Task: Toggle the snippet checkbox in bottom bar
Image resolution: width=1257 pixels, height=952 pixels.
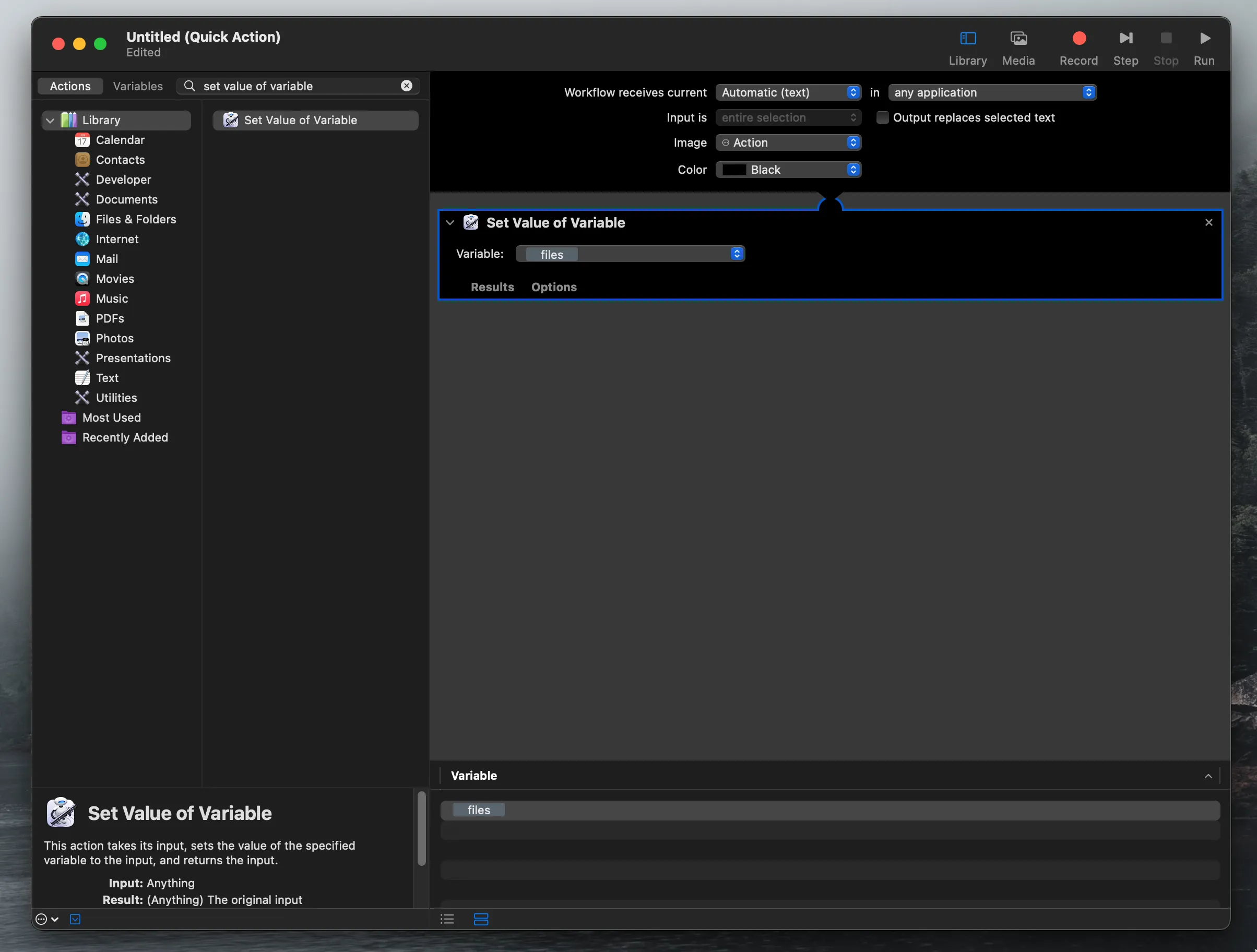Action: [x=75, y=919]
